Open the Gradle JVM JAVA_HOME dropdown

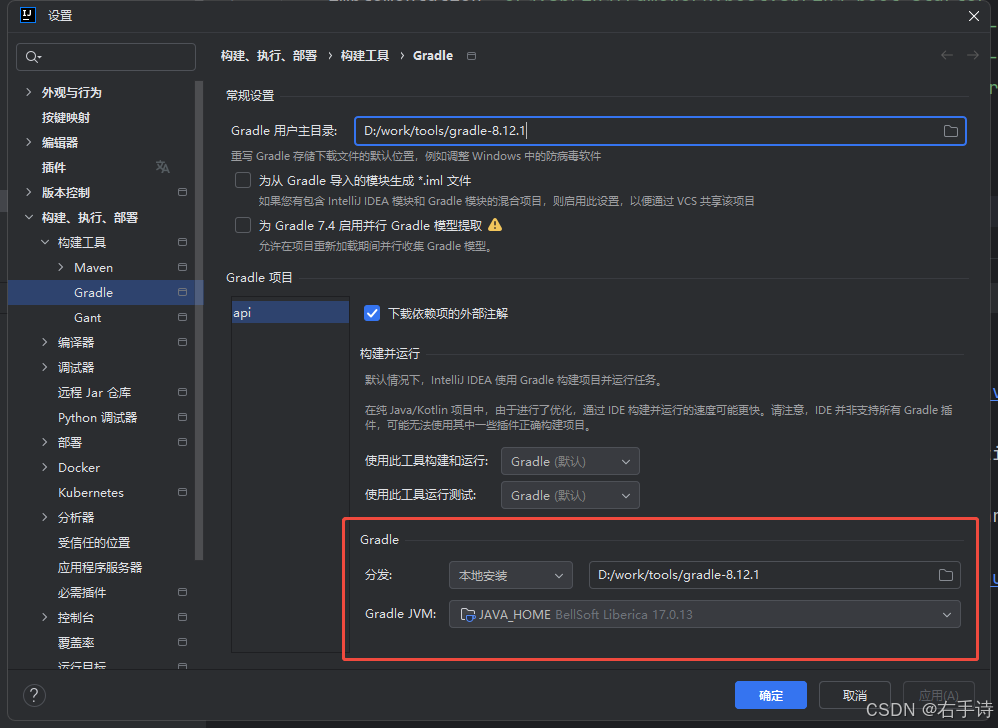click(705, 614)
